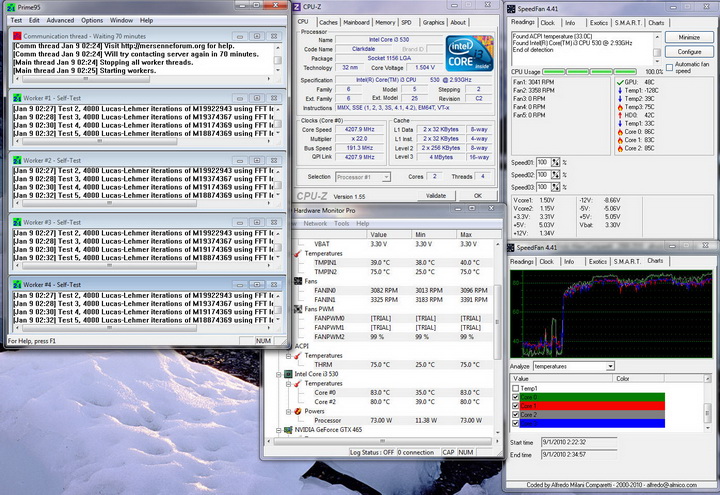Click the Prime95 title bar icon
720x495 pixels.
coord(11,7)
